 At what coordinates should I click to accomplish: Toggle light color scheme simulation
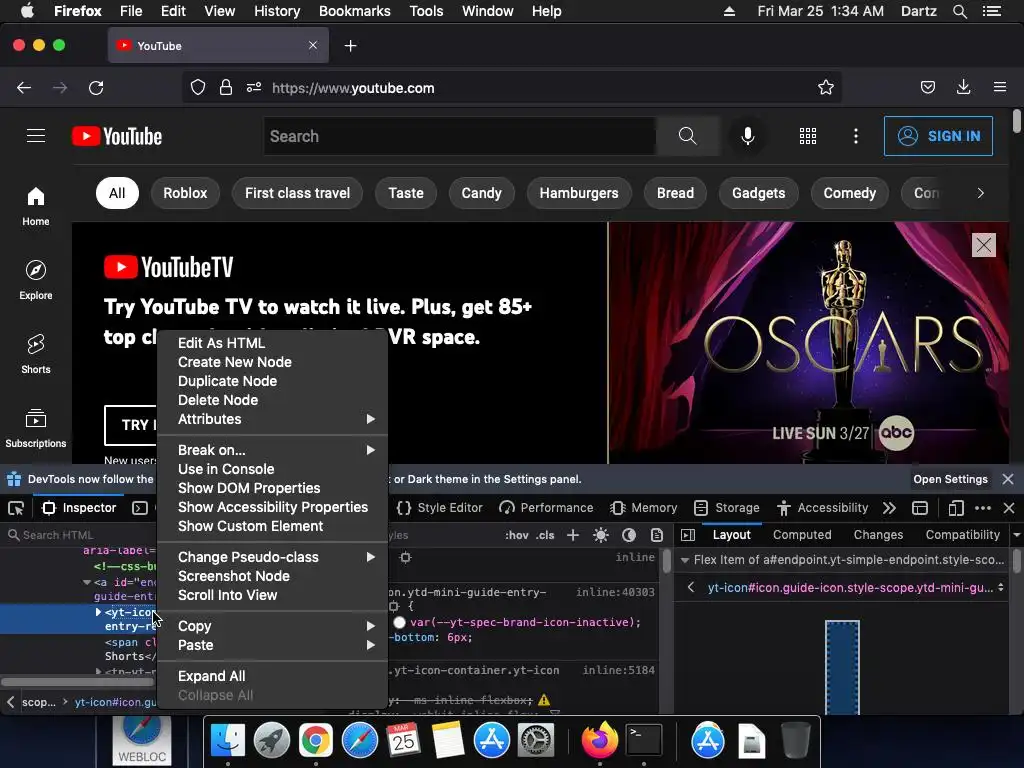pyautogui.click(x=601, y=536)
